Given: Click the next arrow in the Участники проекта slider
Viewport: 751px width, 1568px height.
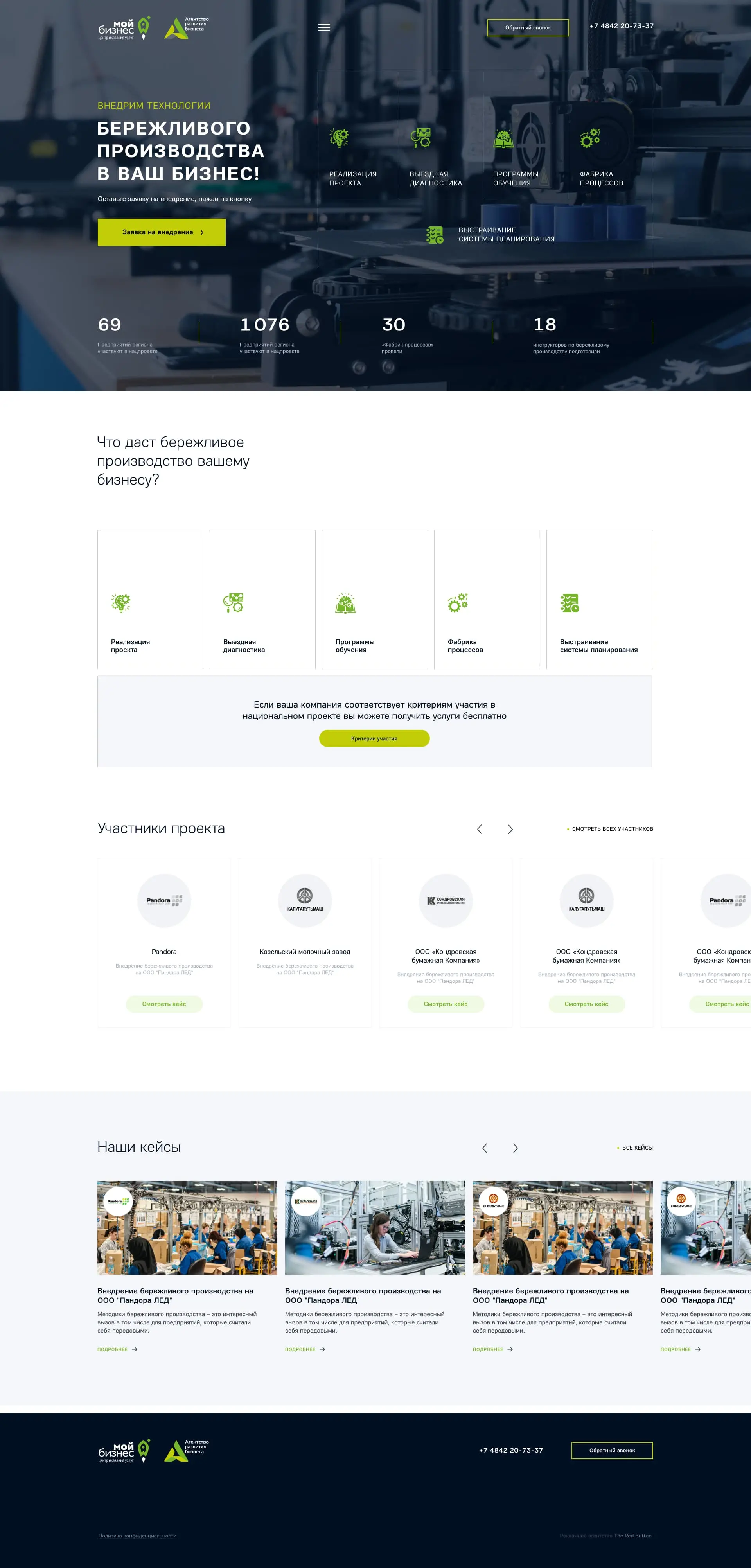Looking at the screenshot, I should click(510, 829).
